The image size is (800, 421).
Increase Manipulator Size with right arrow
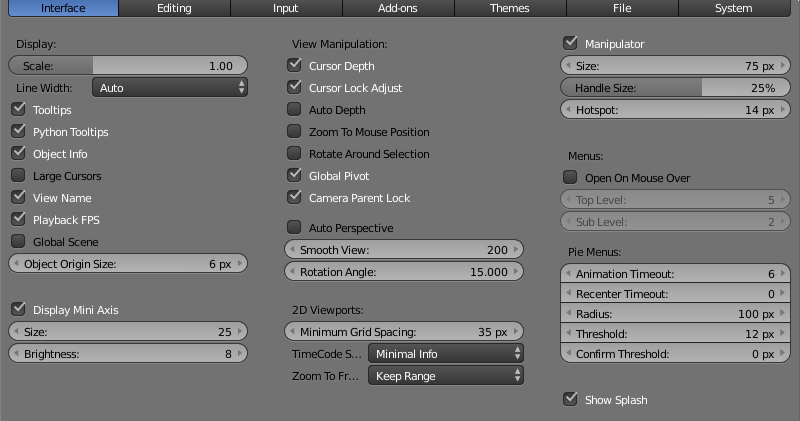coord(781,66)
